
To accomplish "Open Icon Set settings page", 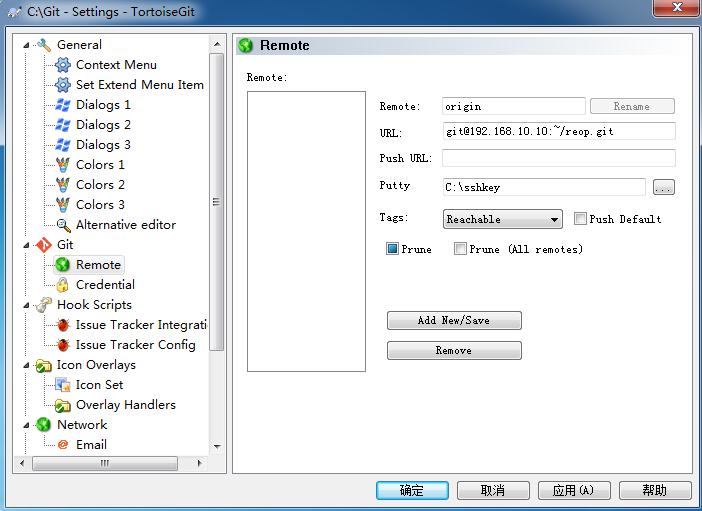I will [99, 385].
